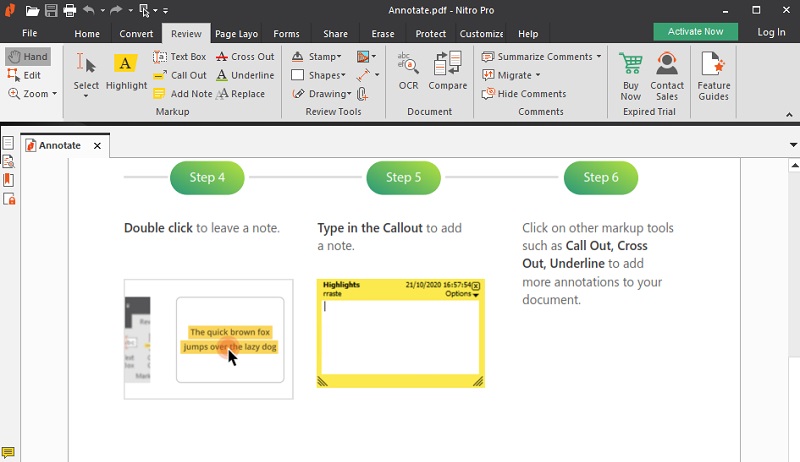Viewport: 800px width, 462px height.
Task: Click the Redo arrow icon
Action: [x=116, y=10]
